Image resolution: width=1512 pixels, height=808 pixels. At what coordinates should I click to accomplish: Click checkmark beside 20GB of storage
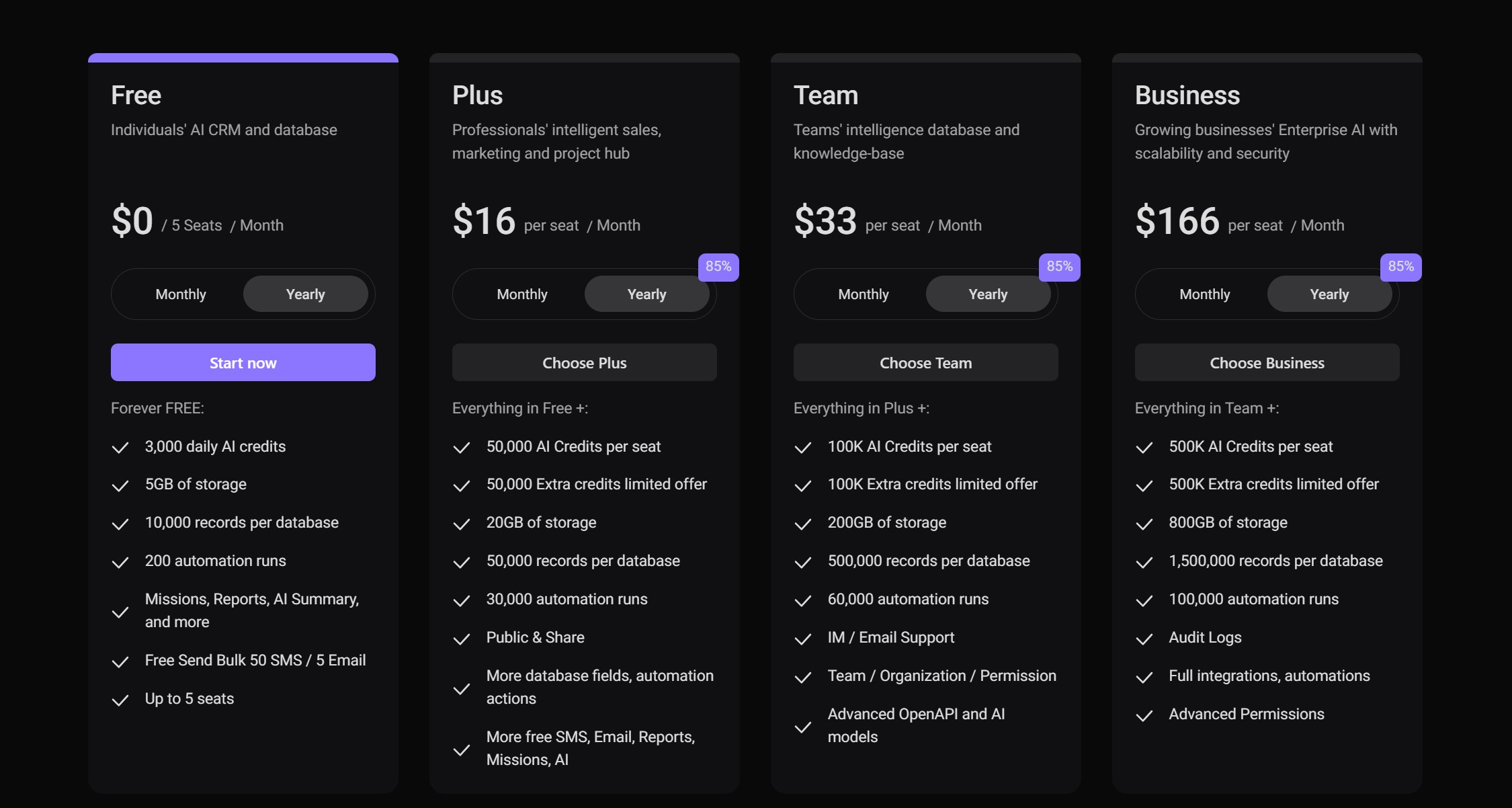(x=462, y=524)
